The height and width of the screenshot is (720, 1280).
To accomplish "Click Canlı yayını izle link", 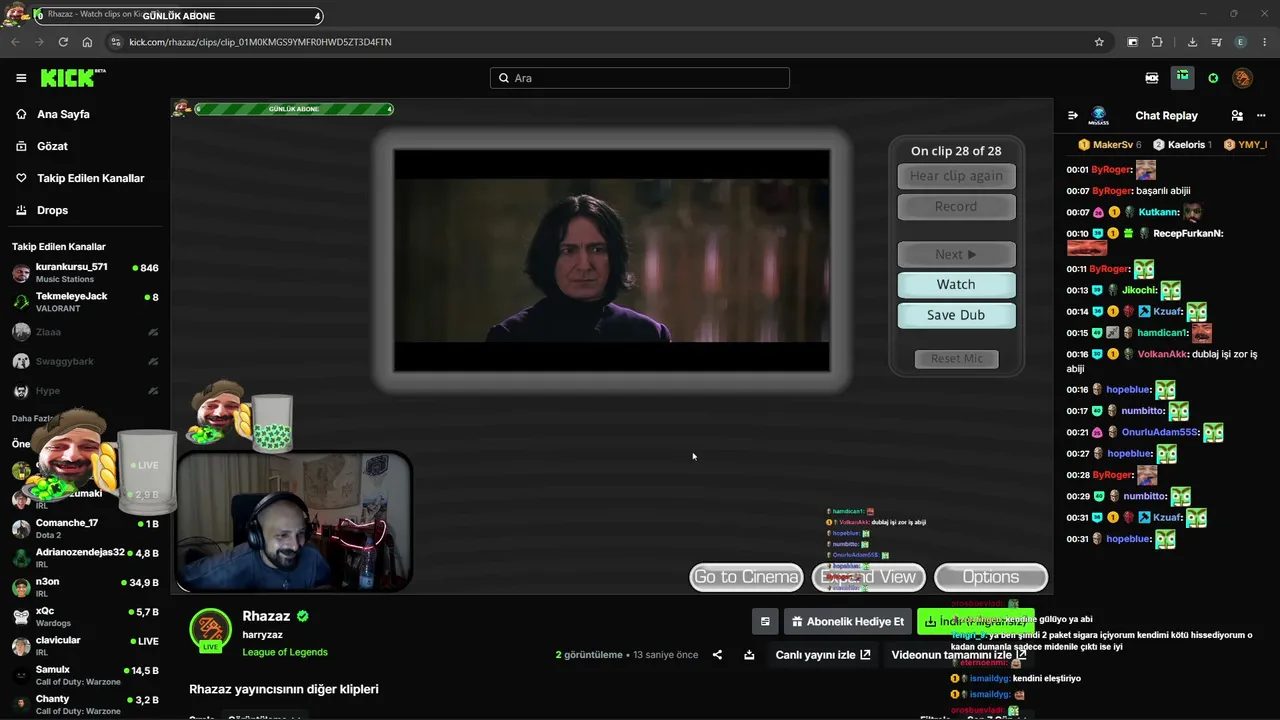I will pos(823,655).
